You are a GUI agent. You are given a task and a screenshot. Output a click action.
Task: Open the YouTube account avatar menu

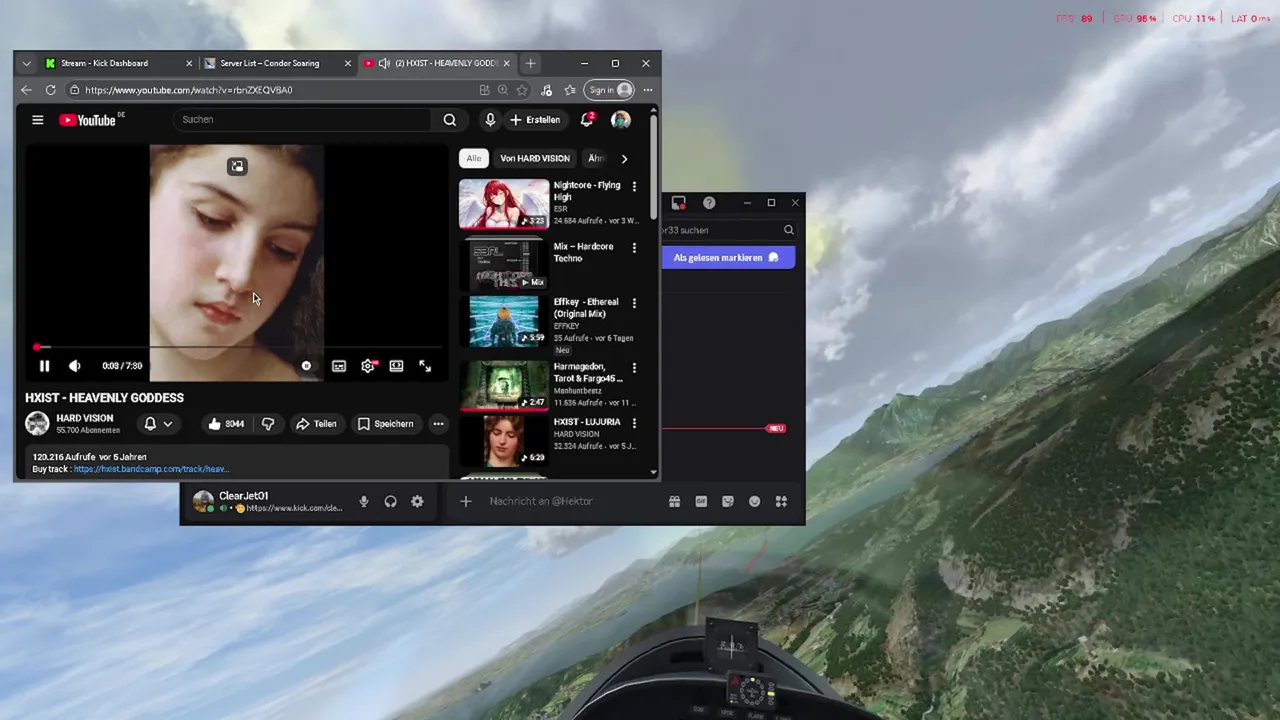621,120
